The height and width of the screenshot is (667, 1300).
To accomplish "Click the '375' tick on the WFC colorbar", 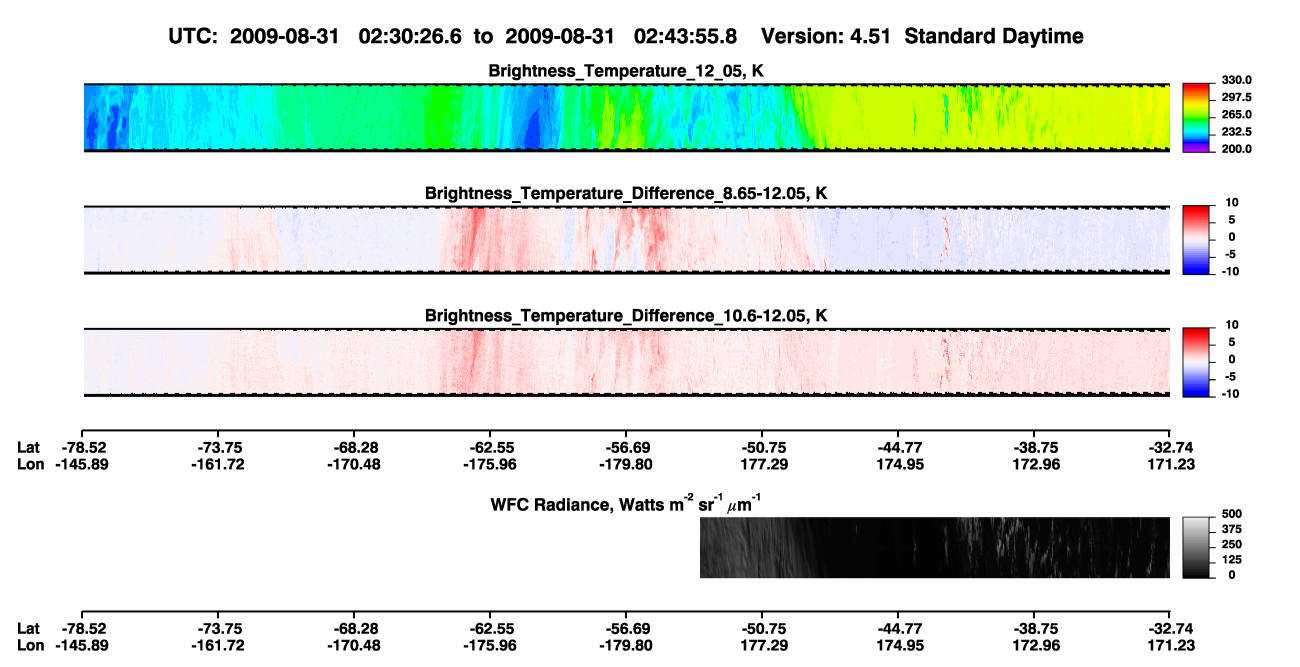I will point(1232,530).
